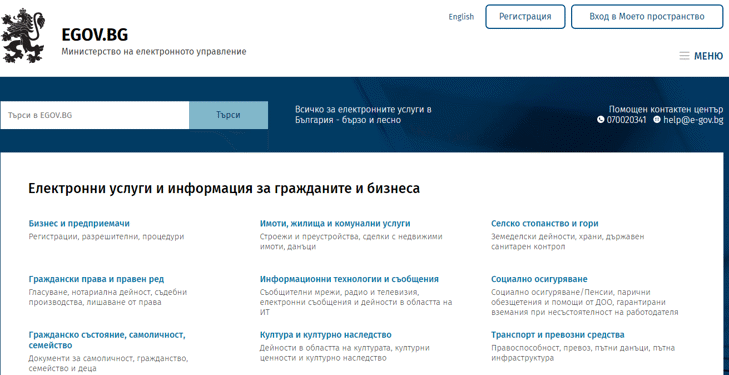Open the hamburger menu icon next to МЕНЮ
Screen dimensions: 729x375
tap(684, 56)
